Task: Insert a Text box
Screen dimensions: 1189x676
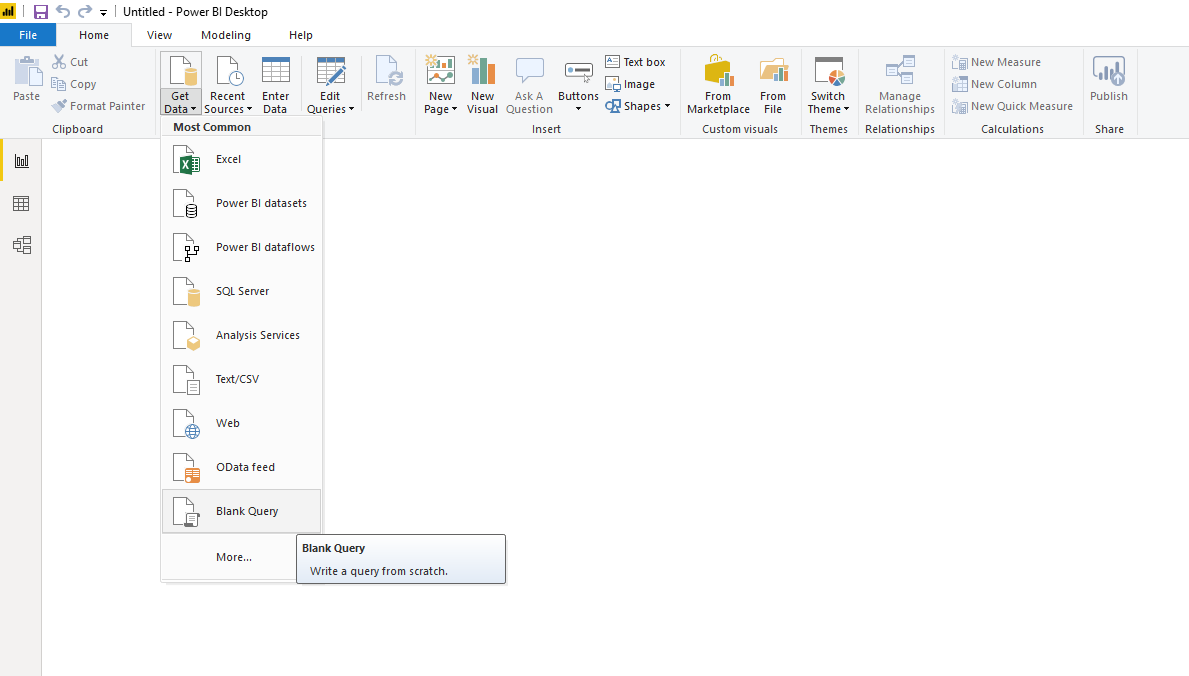Action: pos(635,62)
